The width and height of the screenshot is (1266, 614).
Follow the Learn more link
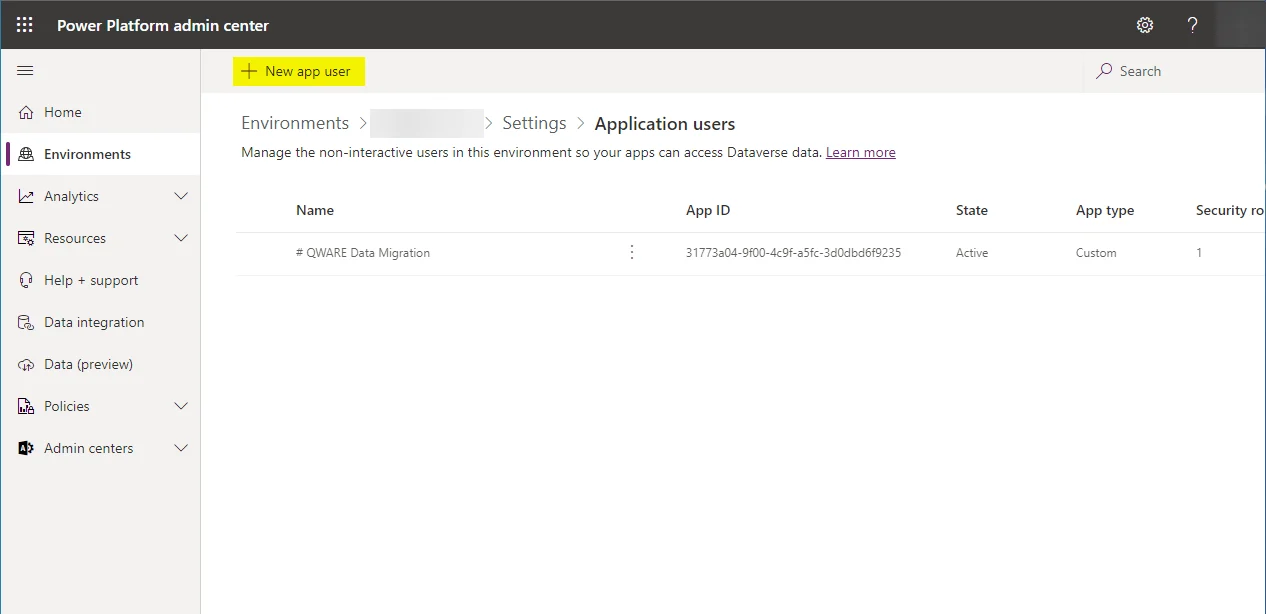pos(860,152)
